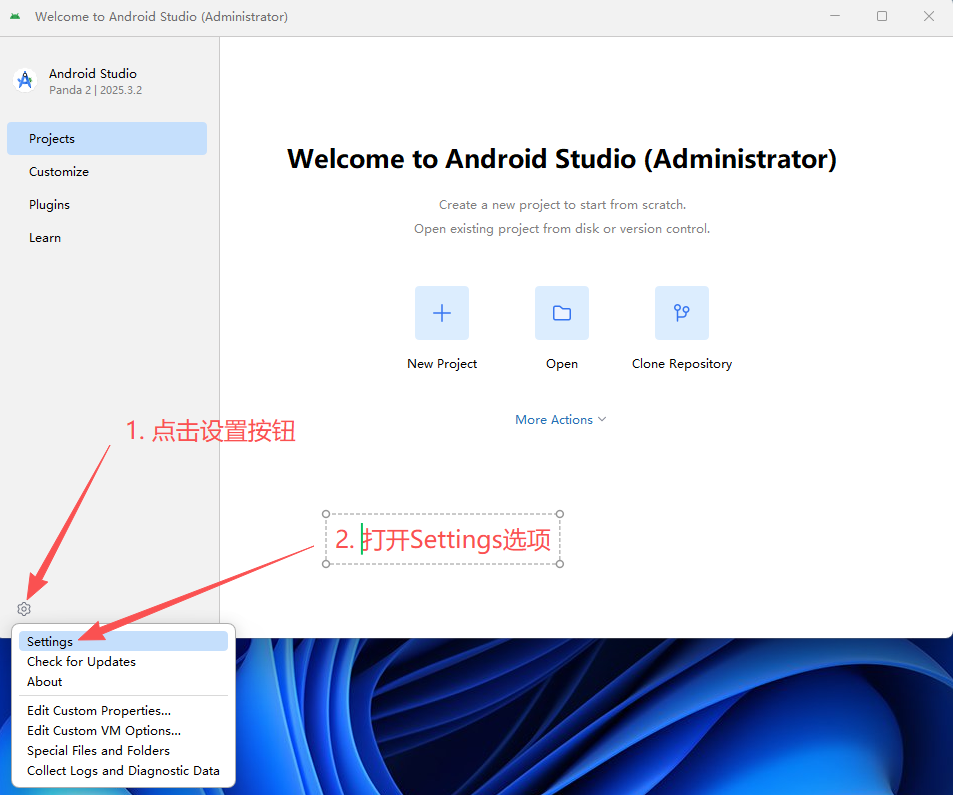Click the Android Studio product name text
This screenshot has height=795, width=953.
pyautogui.click(x=93, y=74)
